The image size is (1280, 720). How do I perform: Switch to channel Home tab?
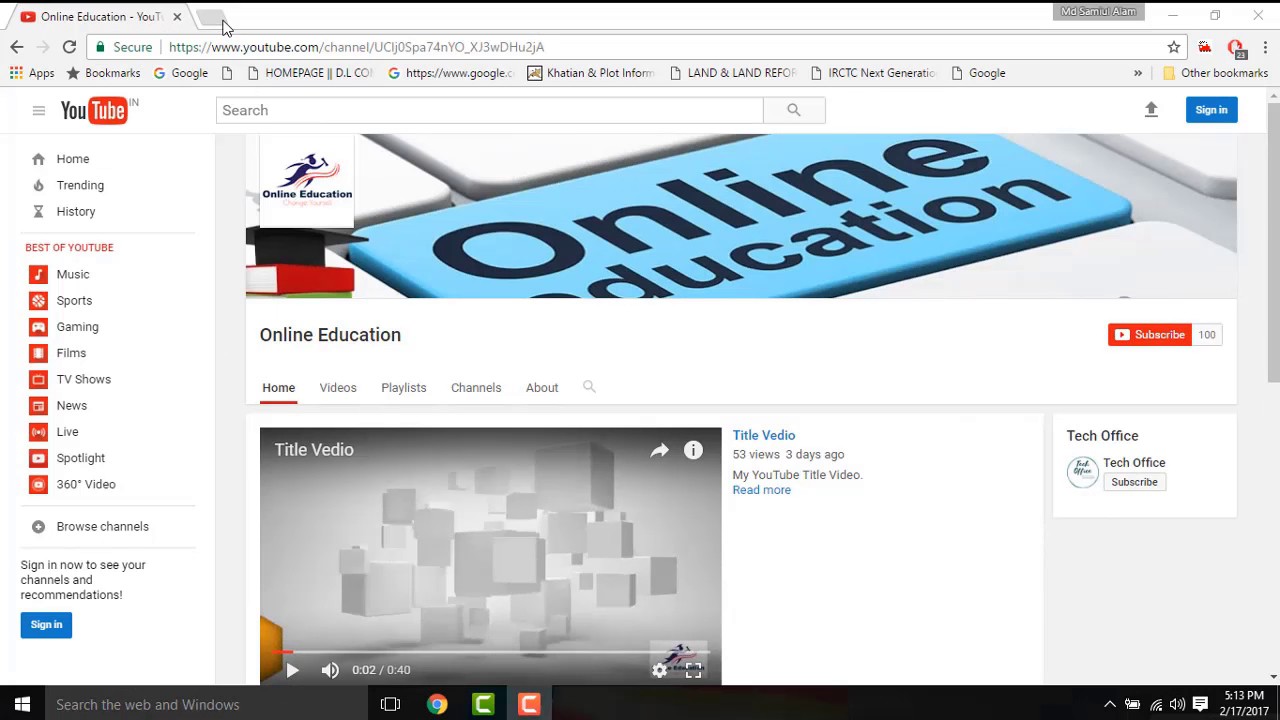point(278,388)
